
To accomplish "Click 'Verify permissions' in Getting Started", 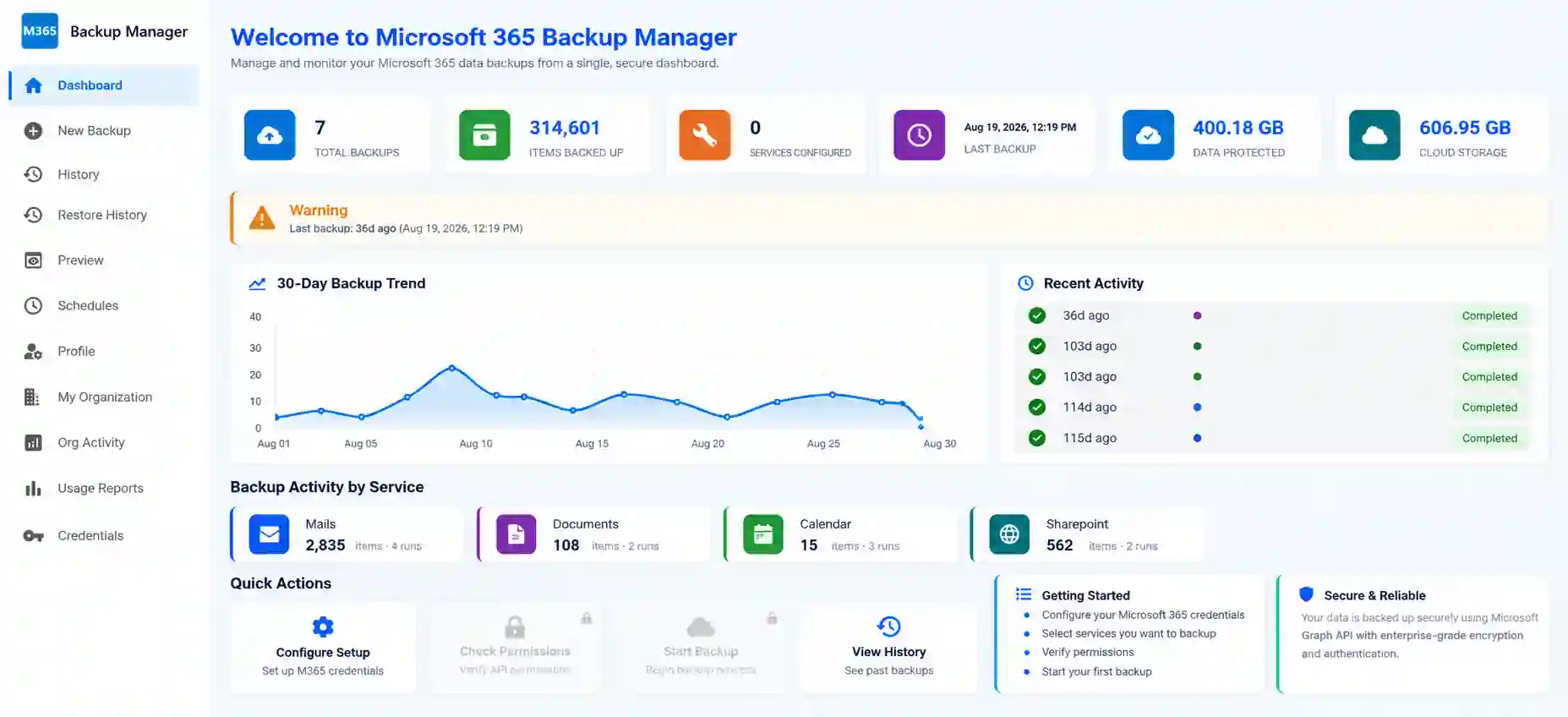I will click(1088, 652).
